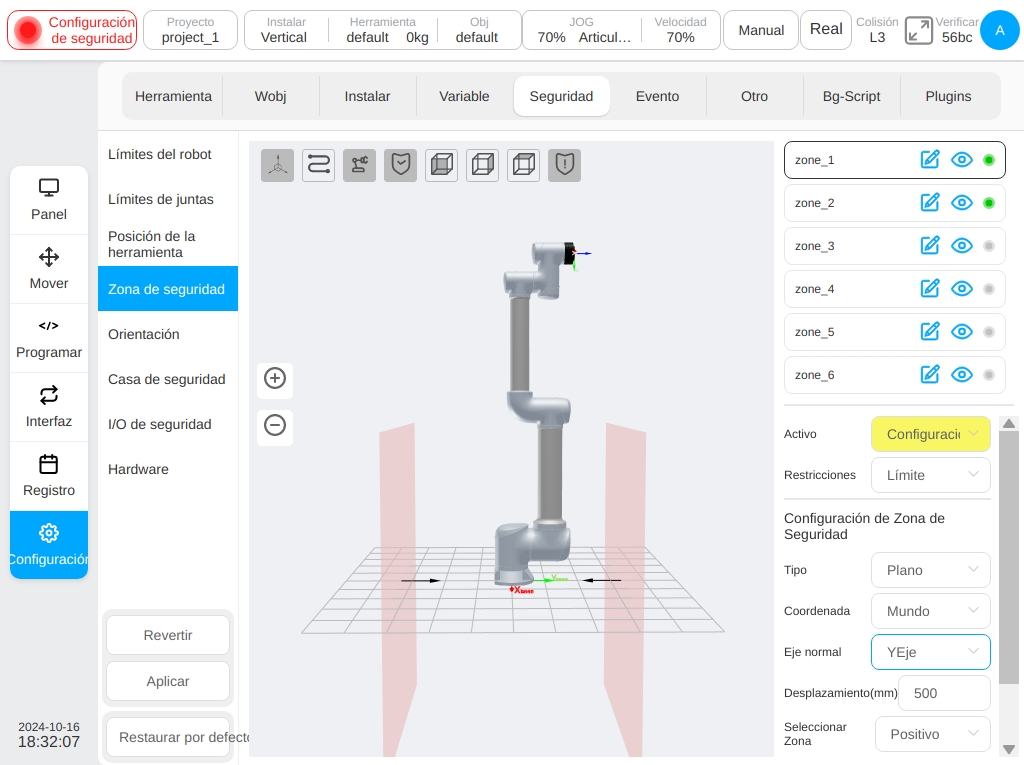The image size is (1024, 765).
Task: Click the gray status dot of zone_3
Action: click(x=989, y=246)
